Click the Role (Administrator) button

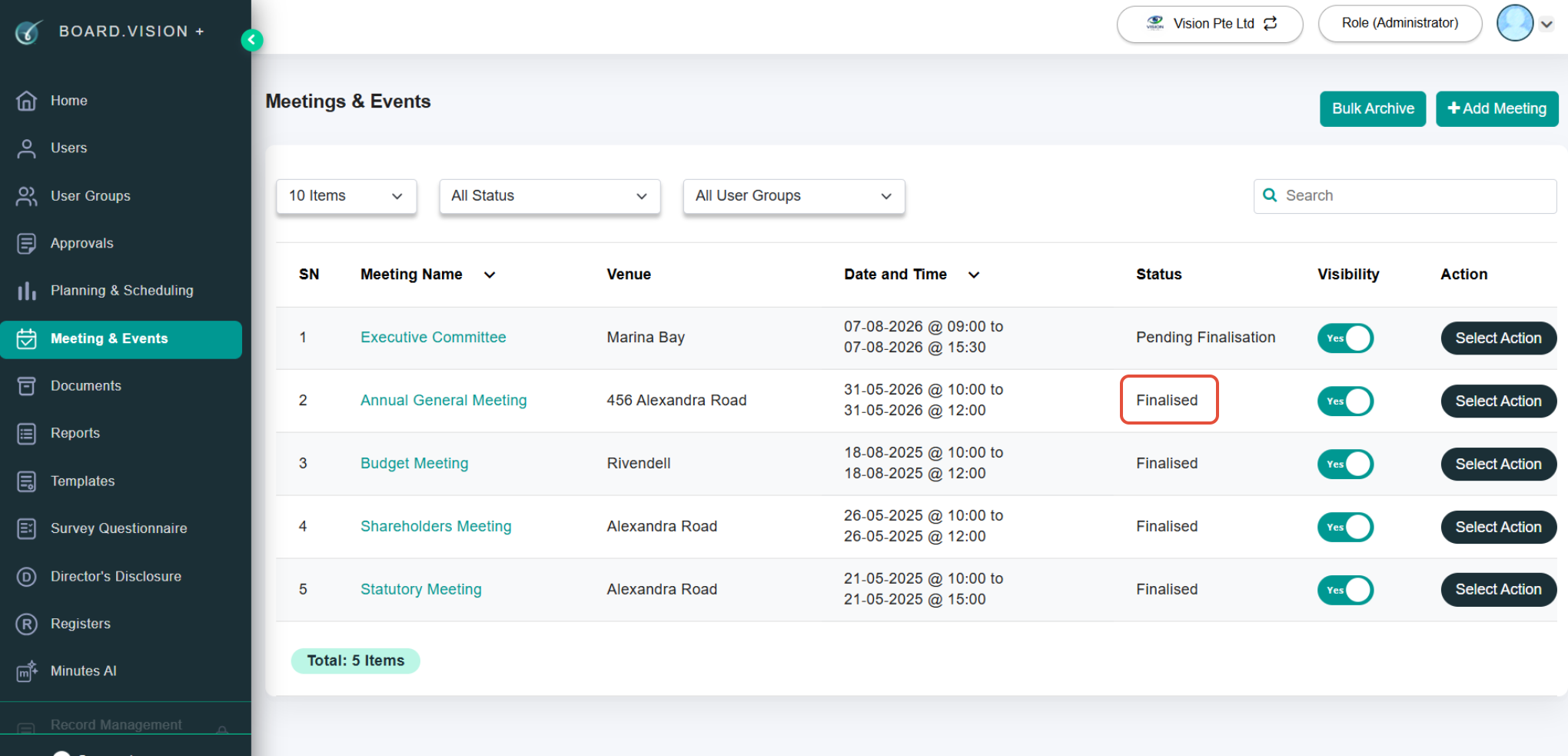1400,23
